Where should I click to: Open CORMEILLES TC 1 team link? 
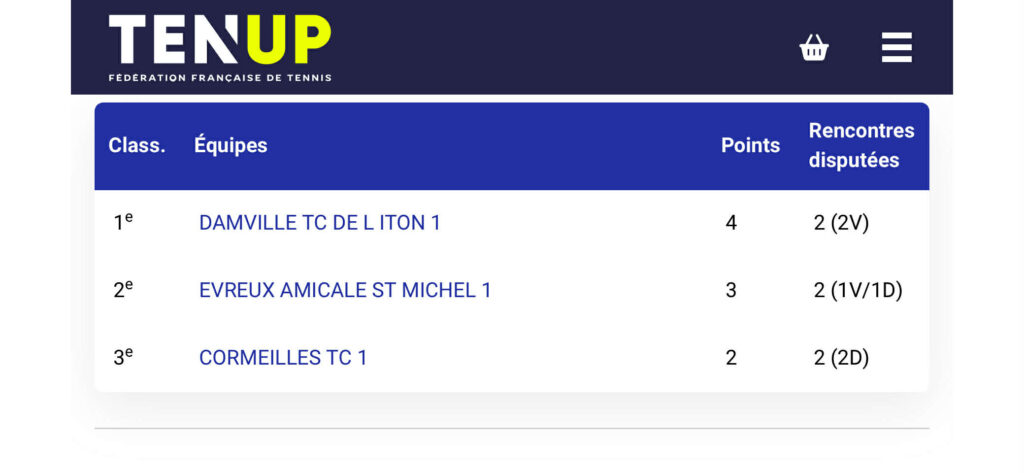(283, 357)
